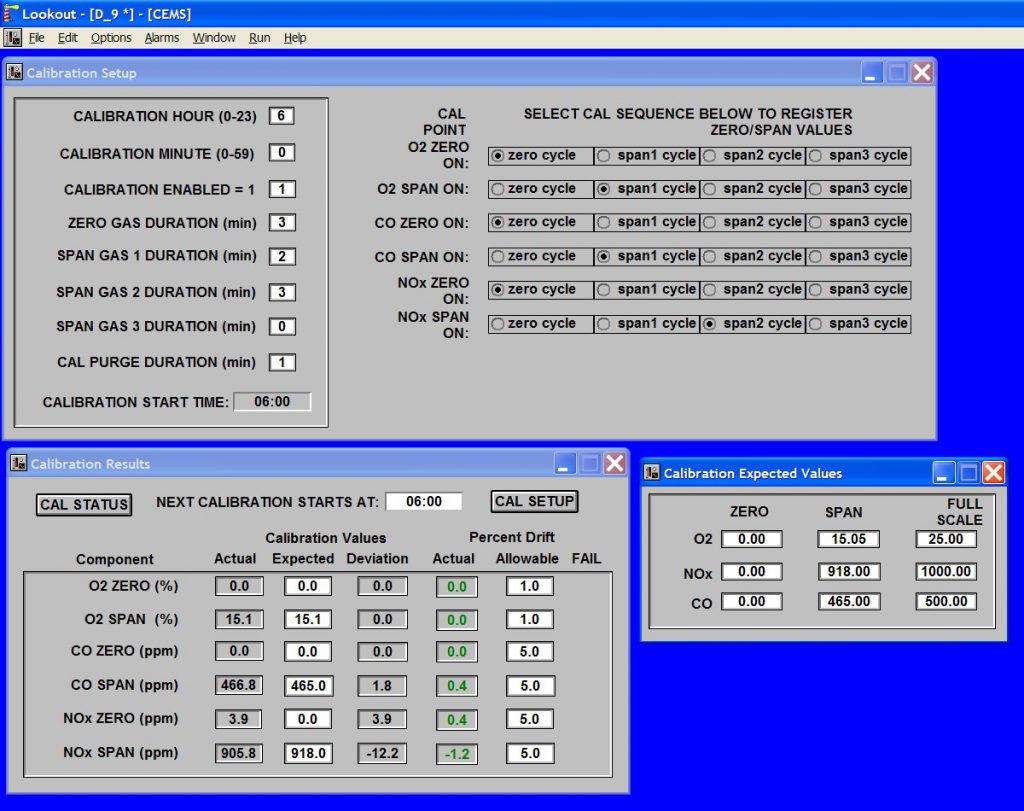The height and width of the screenshot is (811, 1024).
Task: Open the Window menu
Action: [x=214, y=37]
